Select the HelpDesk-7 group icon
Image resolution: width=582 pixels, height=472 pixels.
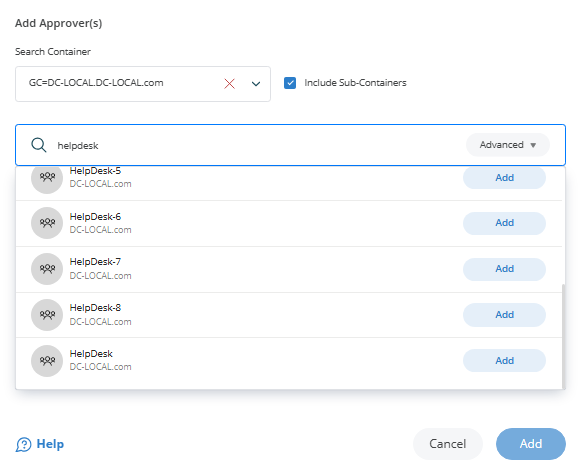[47, 269]
